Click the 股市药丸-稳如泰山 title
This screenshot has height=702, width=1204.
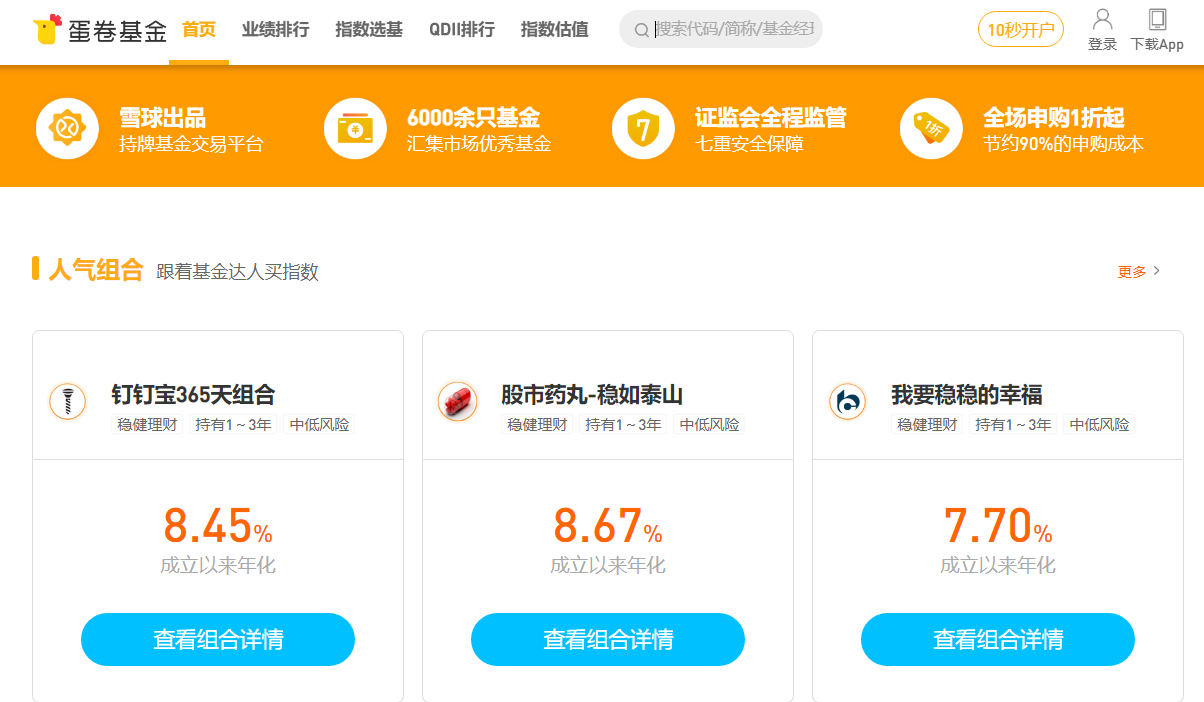pyautogui.click(x=592, y=394)
